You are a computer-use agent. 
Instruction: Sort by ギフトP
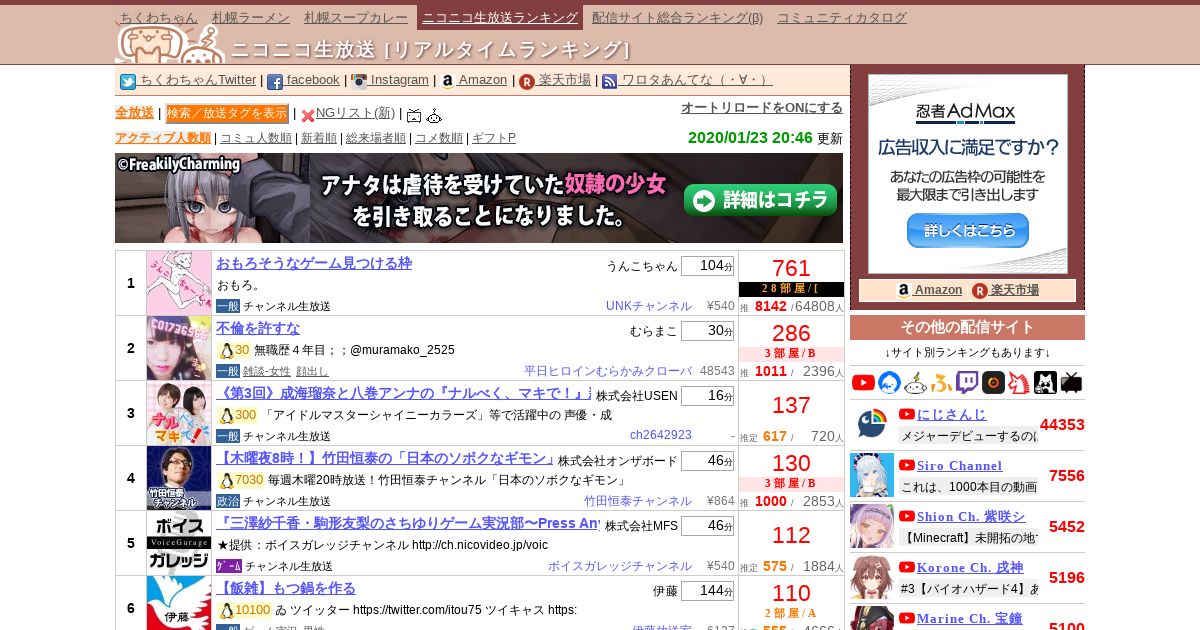[x=494, y=138]
